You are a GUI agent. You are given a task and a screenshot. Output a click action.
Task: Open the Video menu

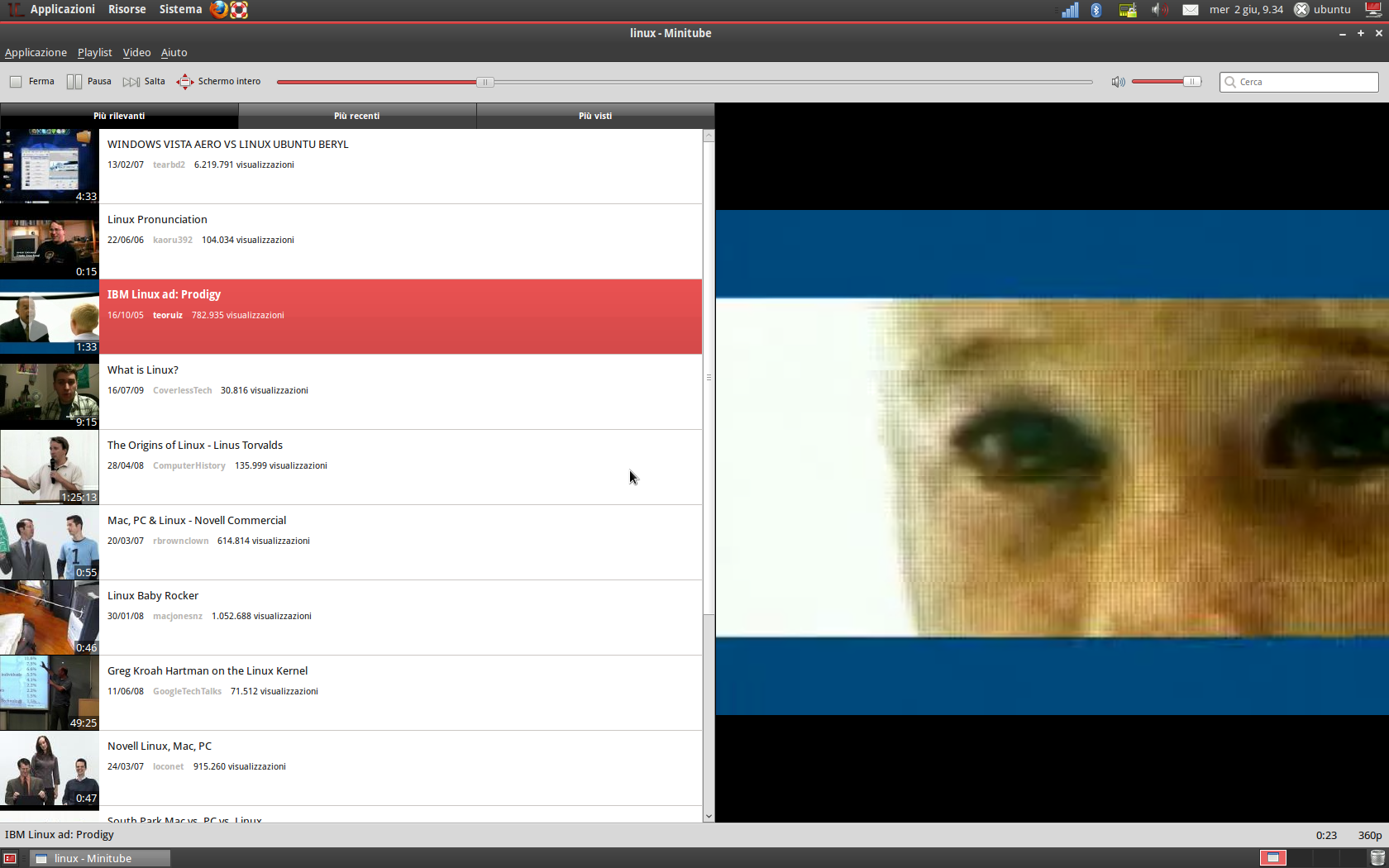137,52
